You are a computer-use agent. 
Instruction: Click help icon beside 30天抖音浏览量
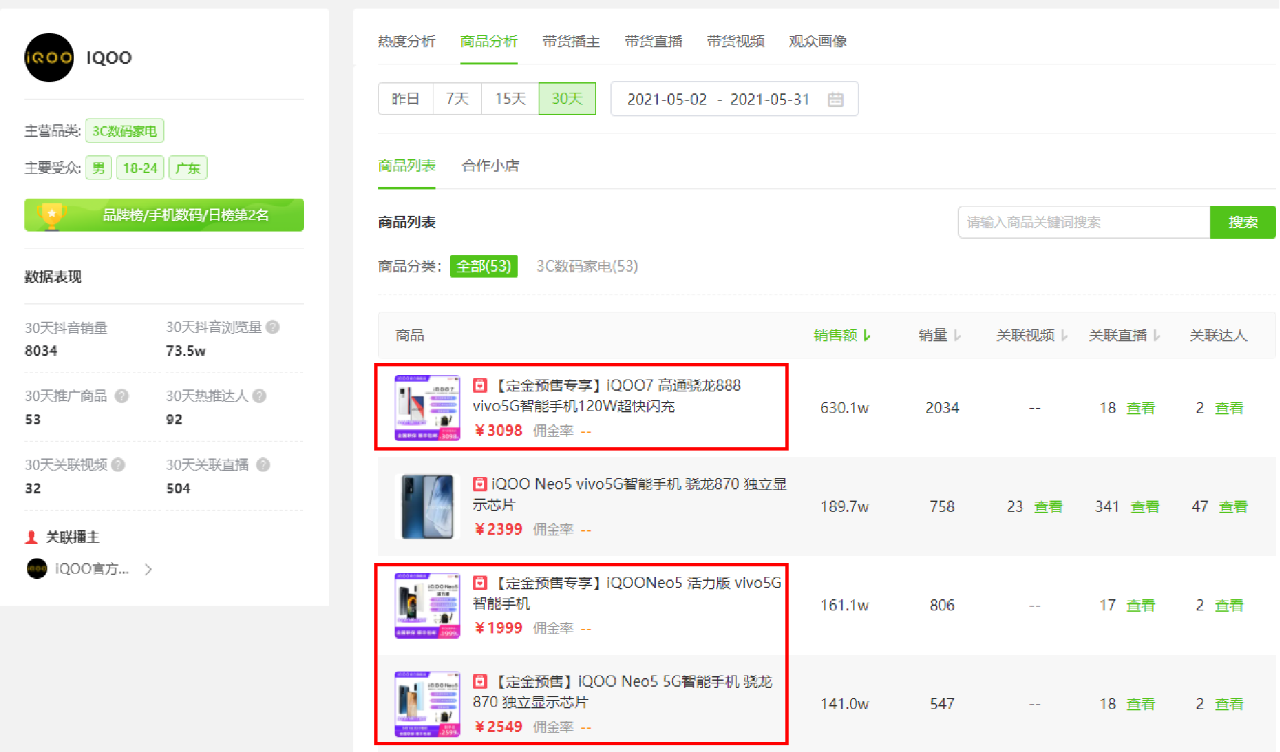(273, 327)
